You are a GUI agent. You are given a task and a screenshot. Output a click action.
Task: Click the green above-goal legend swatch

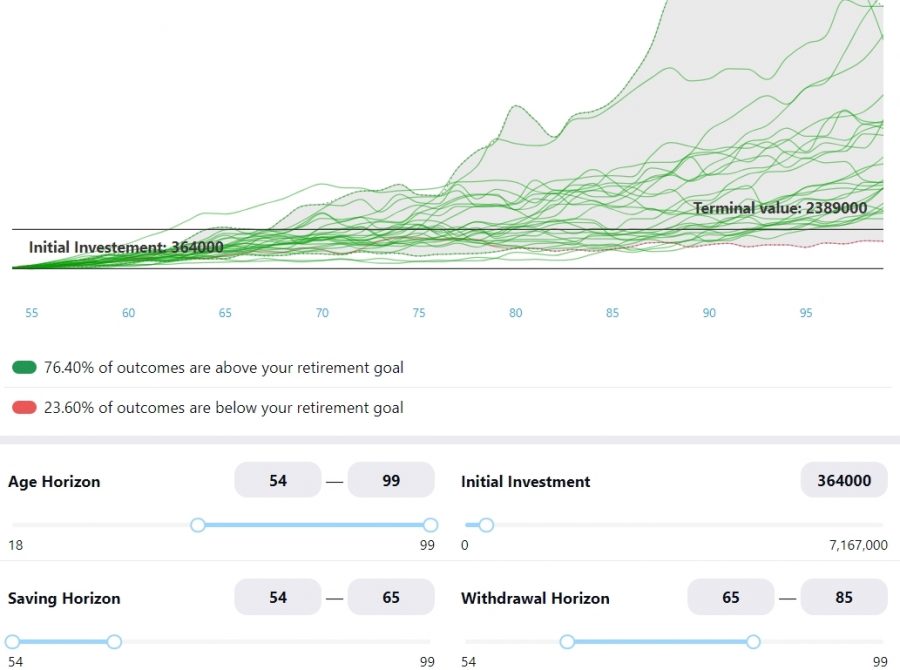(x=24, y=368)
